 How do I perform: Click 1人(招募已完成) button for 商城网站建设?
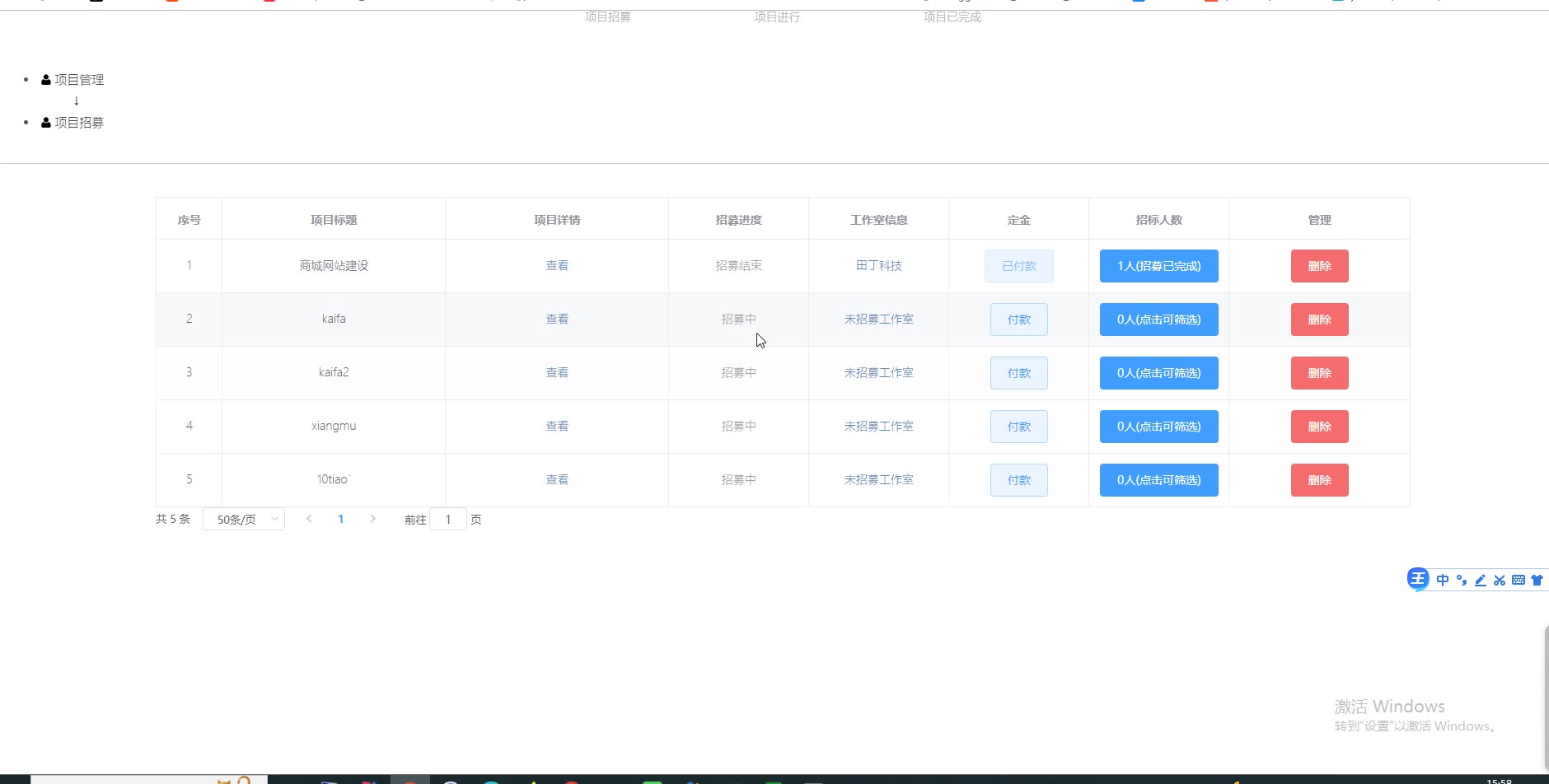[x=1159, y=266]
